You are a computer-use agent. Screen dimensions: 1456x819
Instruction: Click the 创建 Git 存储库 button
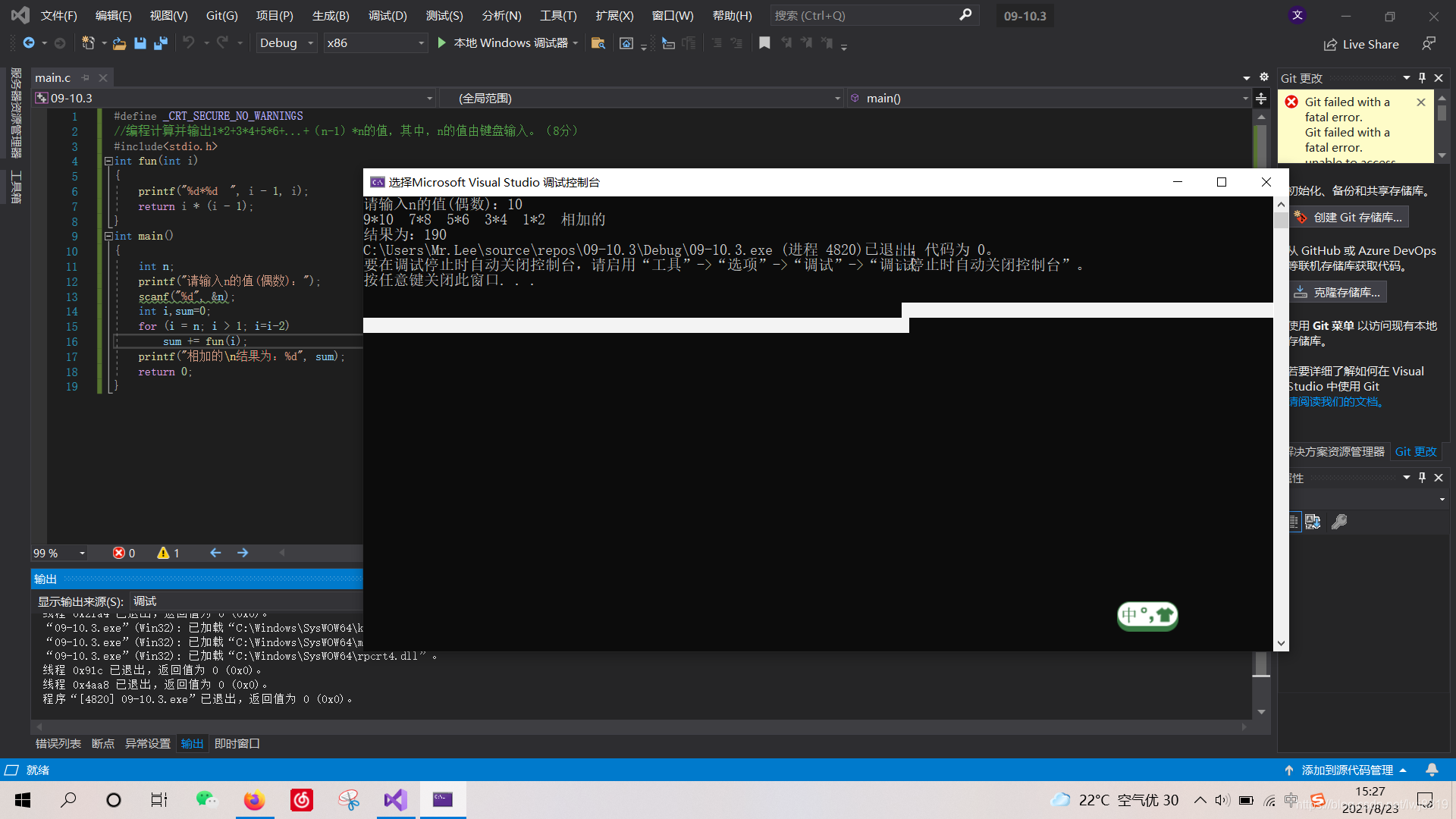[1350, 217]
